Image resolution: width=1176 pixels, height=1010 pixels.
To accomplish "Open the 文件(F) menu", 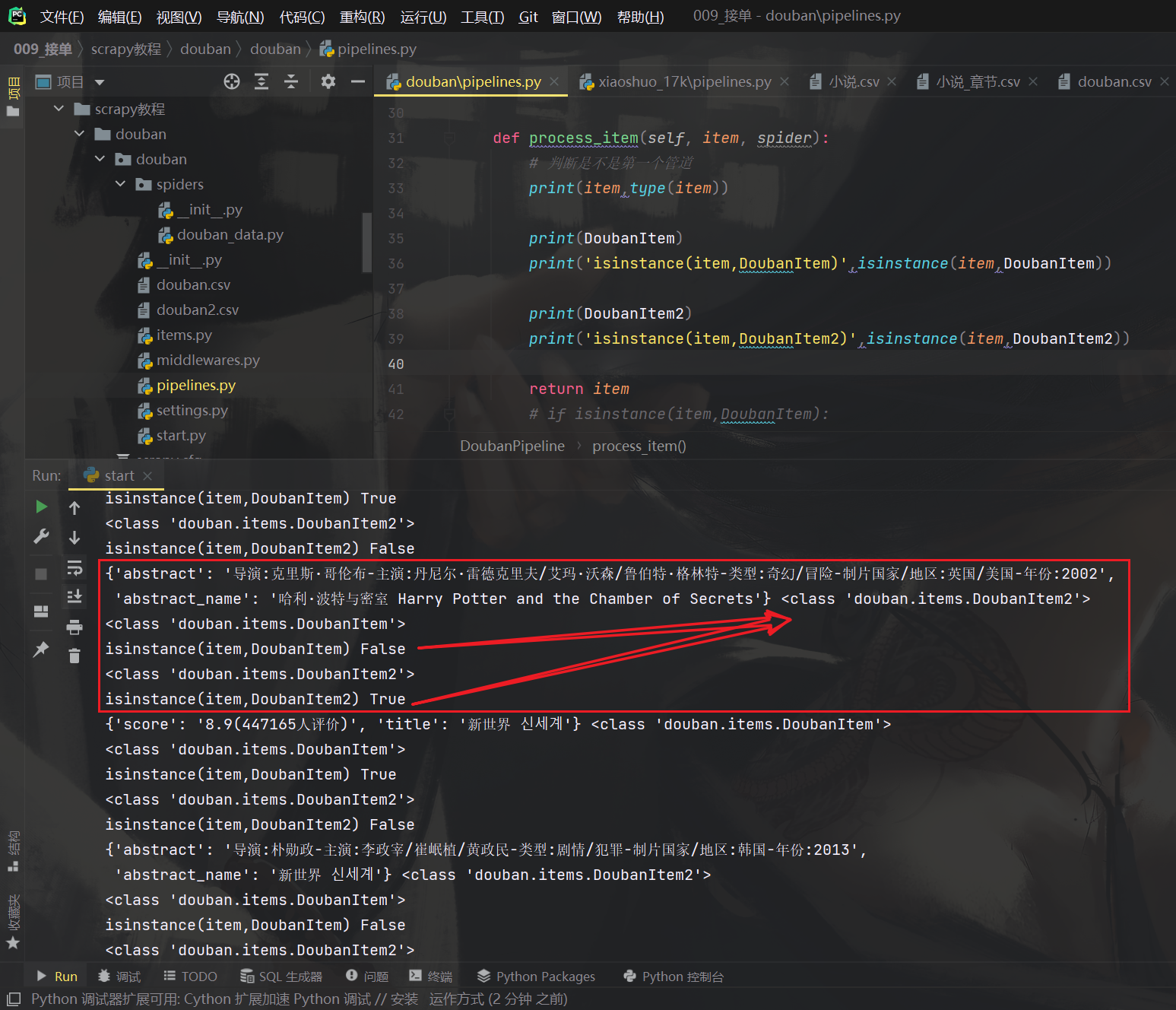I will tap(62, 17).
